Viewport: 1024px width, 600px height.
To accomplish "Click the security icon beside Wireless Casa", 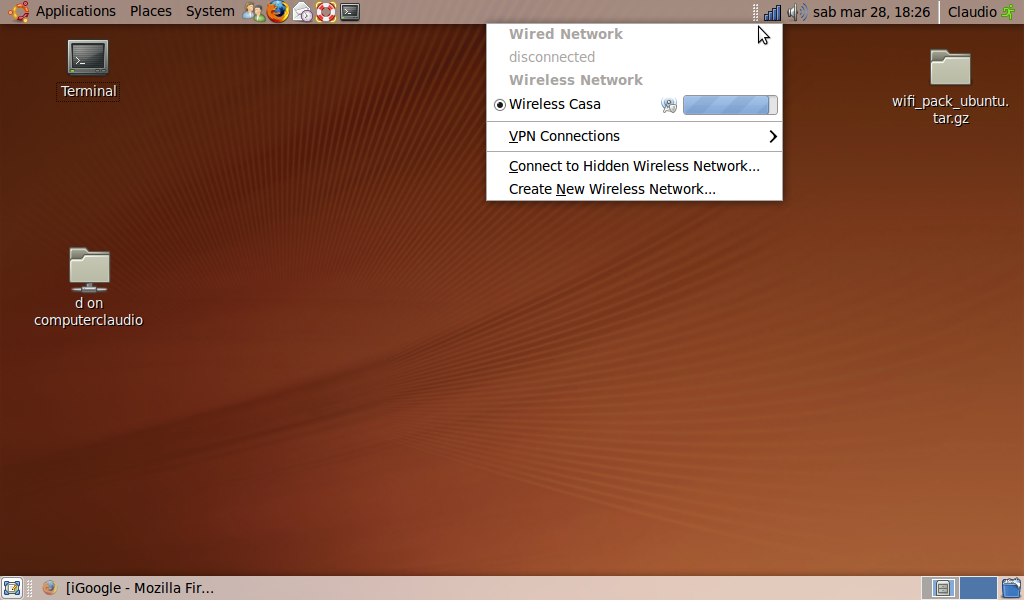I will pos(669,105).
